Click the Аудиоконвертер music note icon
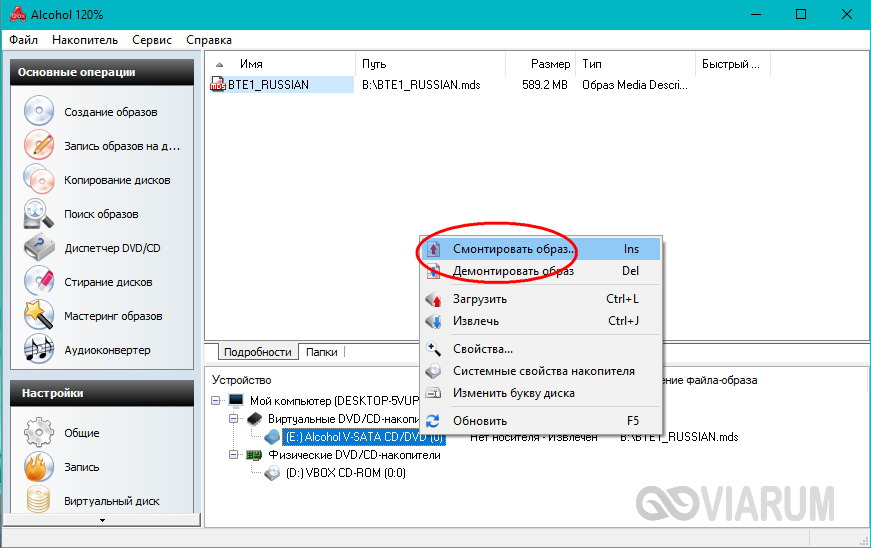Viewport: 871px width, 548px height. click(39, 349)
